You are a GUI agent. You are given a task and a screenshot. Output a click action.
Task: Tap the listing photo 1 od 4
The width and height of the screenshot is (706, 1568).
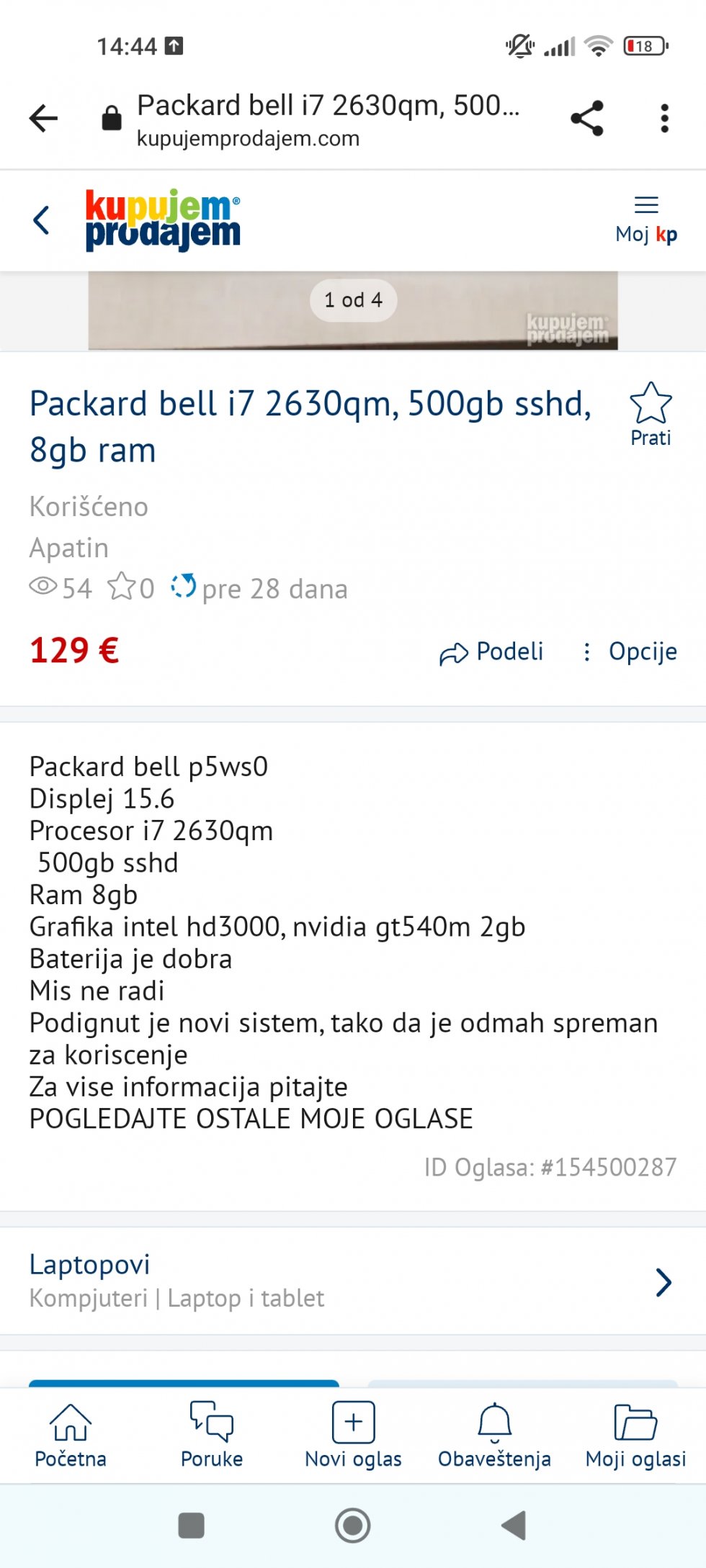tap(353, 311)
